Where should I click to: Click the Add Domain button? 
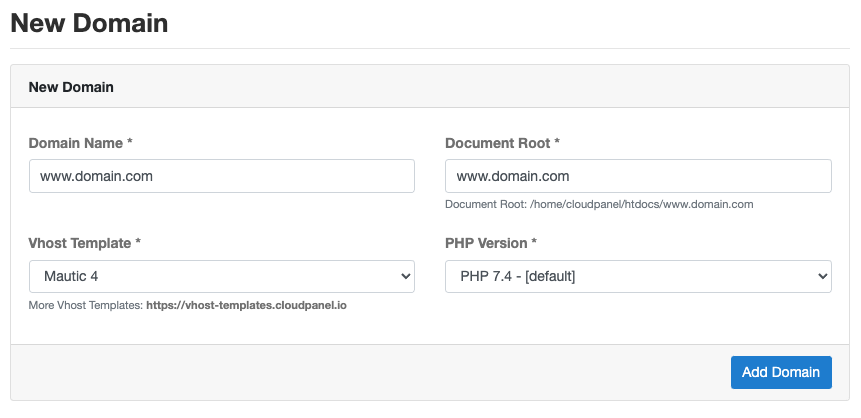(x=781, y=372)
